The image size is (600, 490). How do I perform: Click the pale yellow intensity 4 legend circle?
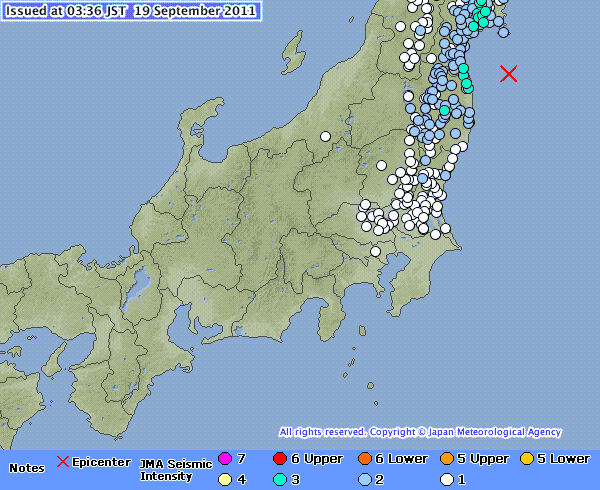pos(225,479)
